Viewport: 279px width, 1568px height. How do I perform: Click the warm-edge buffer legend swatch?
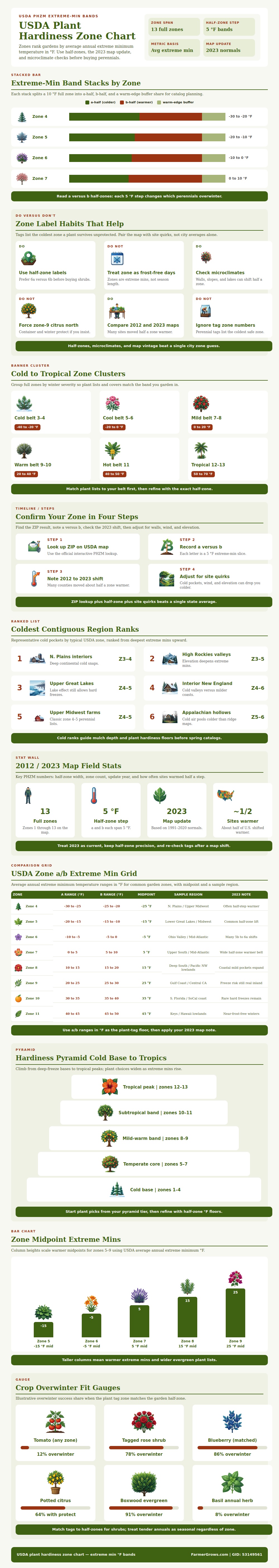tap(159, 102)
